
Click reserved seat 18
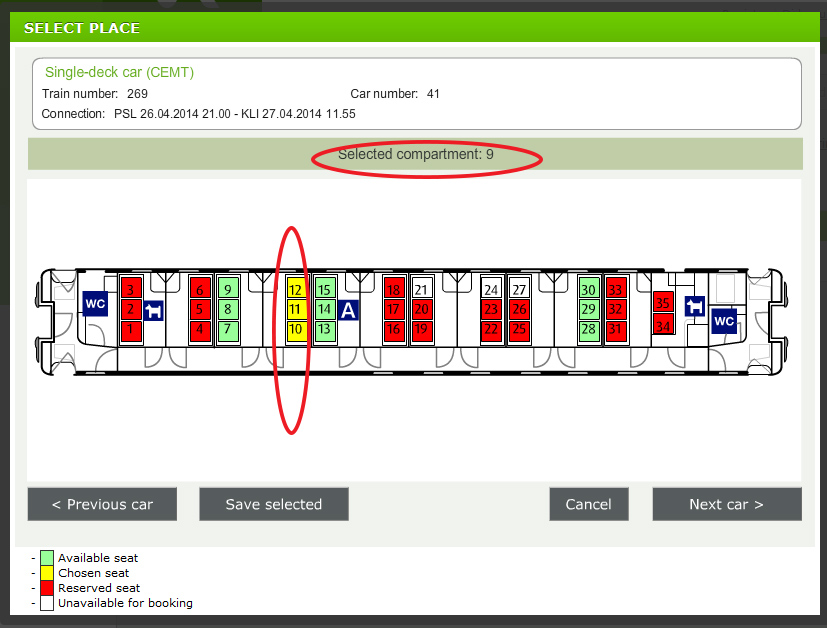click(x=394, y=289)
